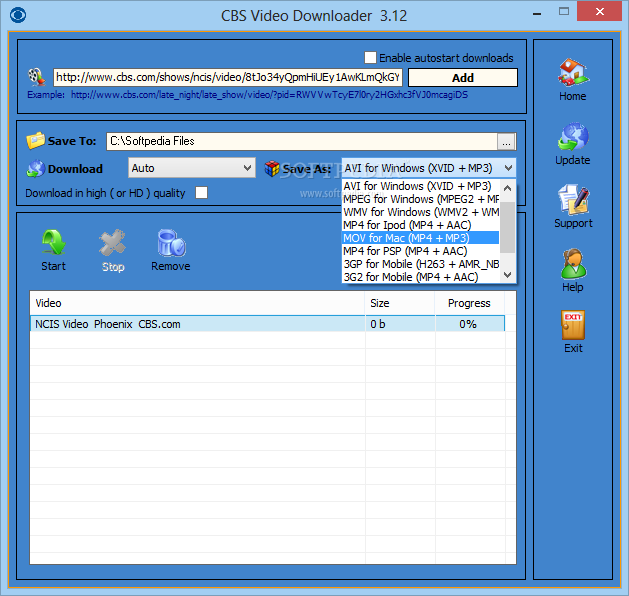Select MOV for Mac format

[x=420, y=238]
